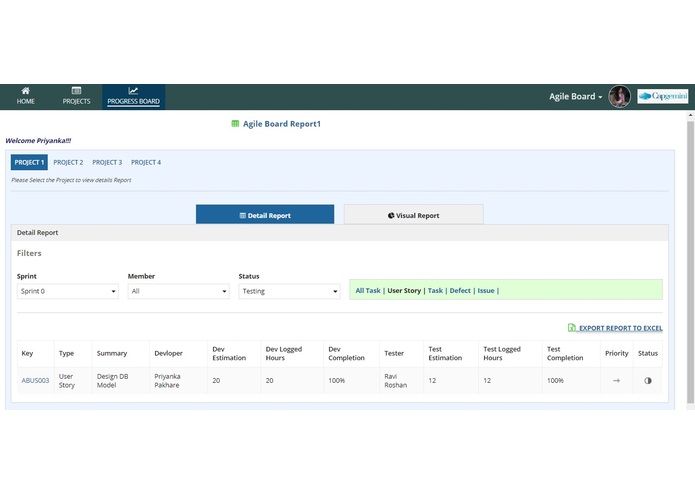Filter by User Story link
This screenshot has height=494, width=695.
click(x=404, y=291)
